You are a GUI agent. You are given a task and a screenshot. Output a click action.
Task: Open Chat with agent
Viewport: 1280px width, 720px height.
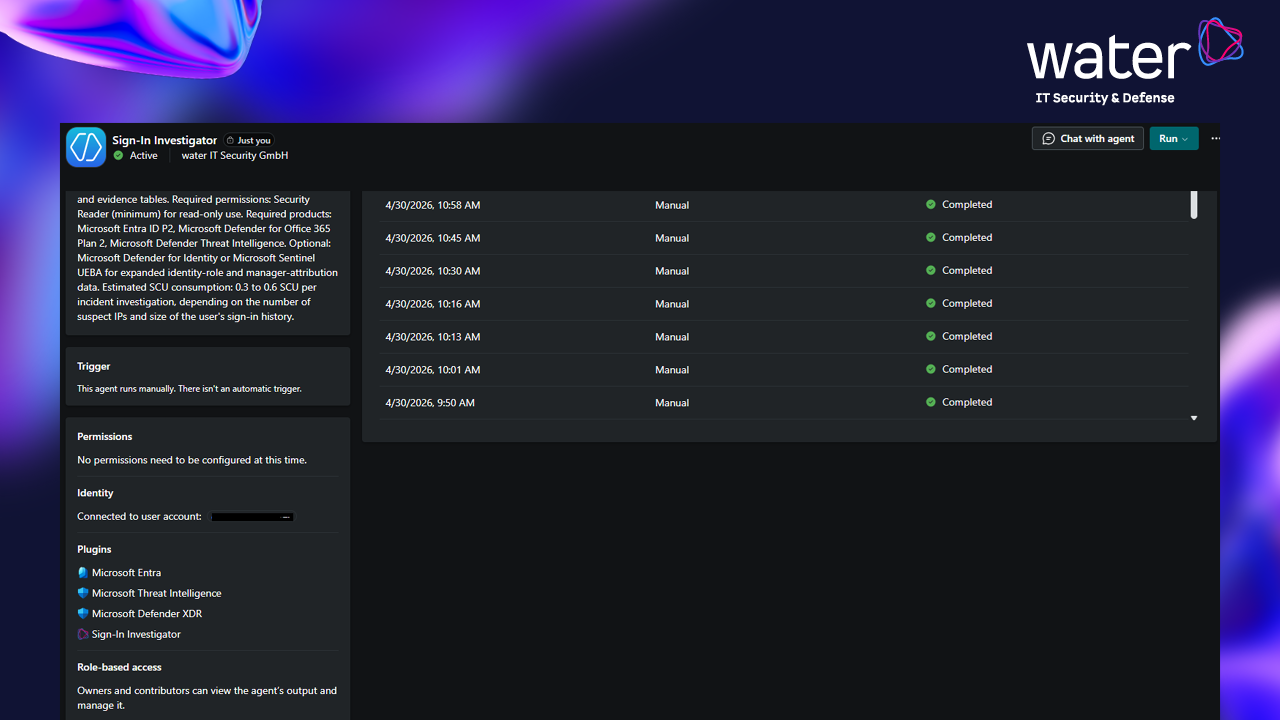click(x=1088, y=139)
